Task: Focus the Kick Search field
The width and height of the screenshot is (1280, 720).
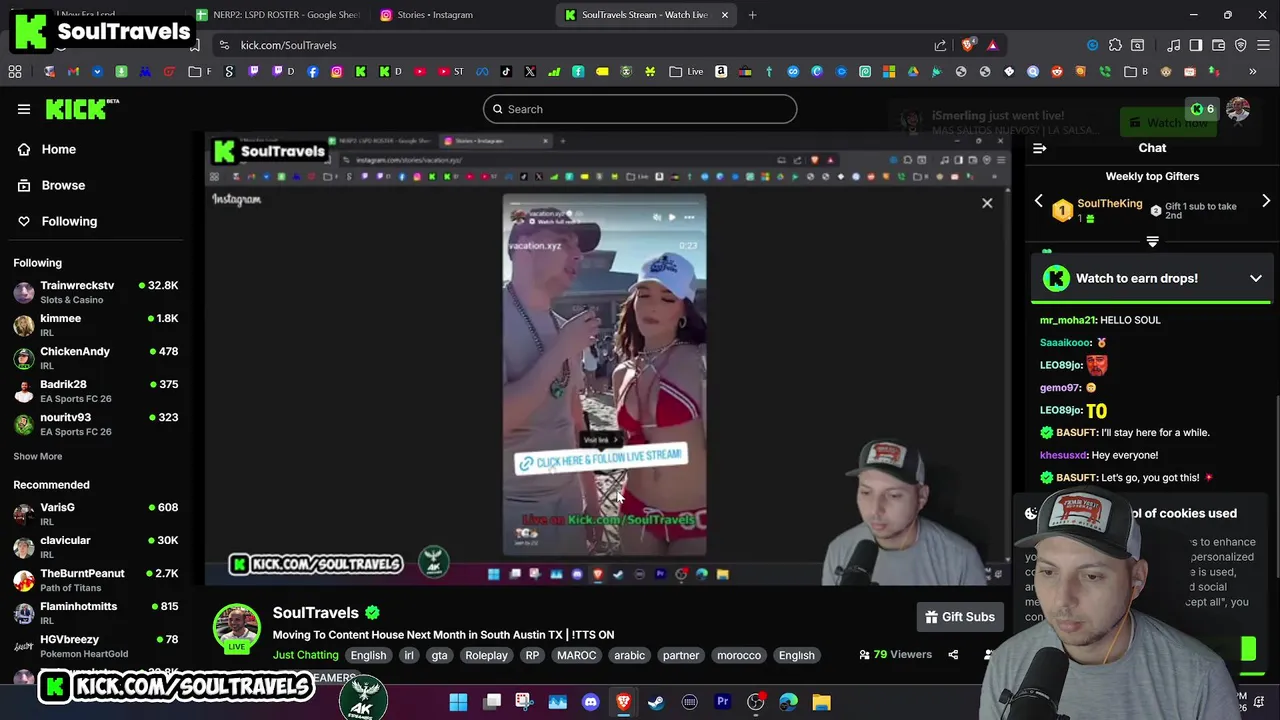Action: (x=640, y=109)
